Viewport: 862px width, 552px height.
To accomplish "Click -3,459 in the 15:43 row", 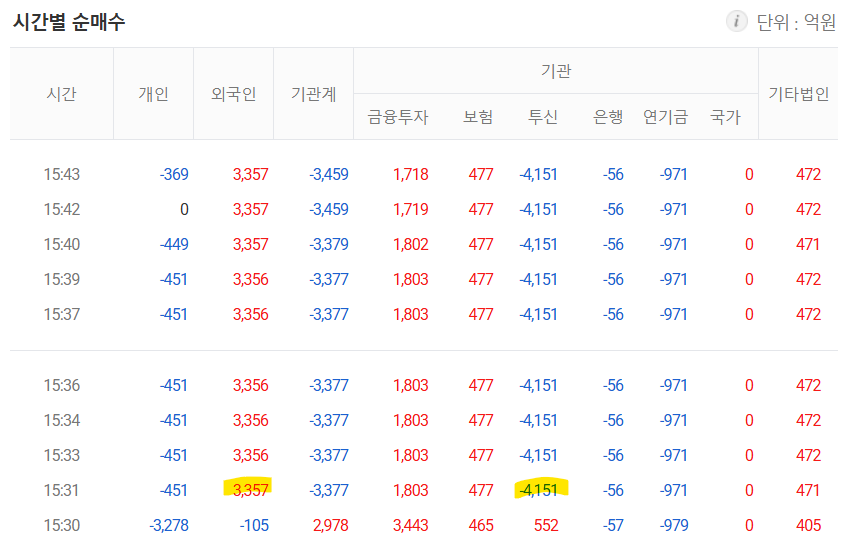I will pyautogui.click(x=329, y=175).
